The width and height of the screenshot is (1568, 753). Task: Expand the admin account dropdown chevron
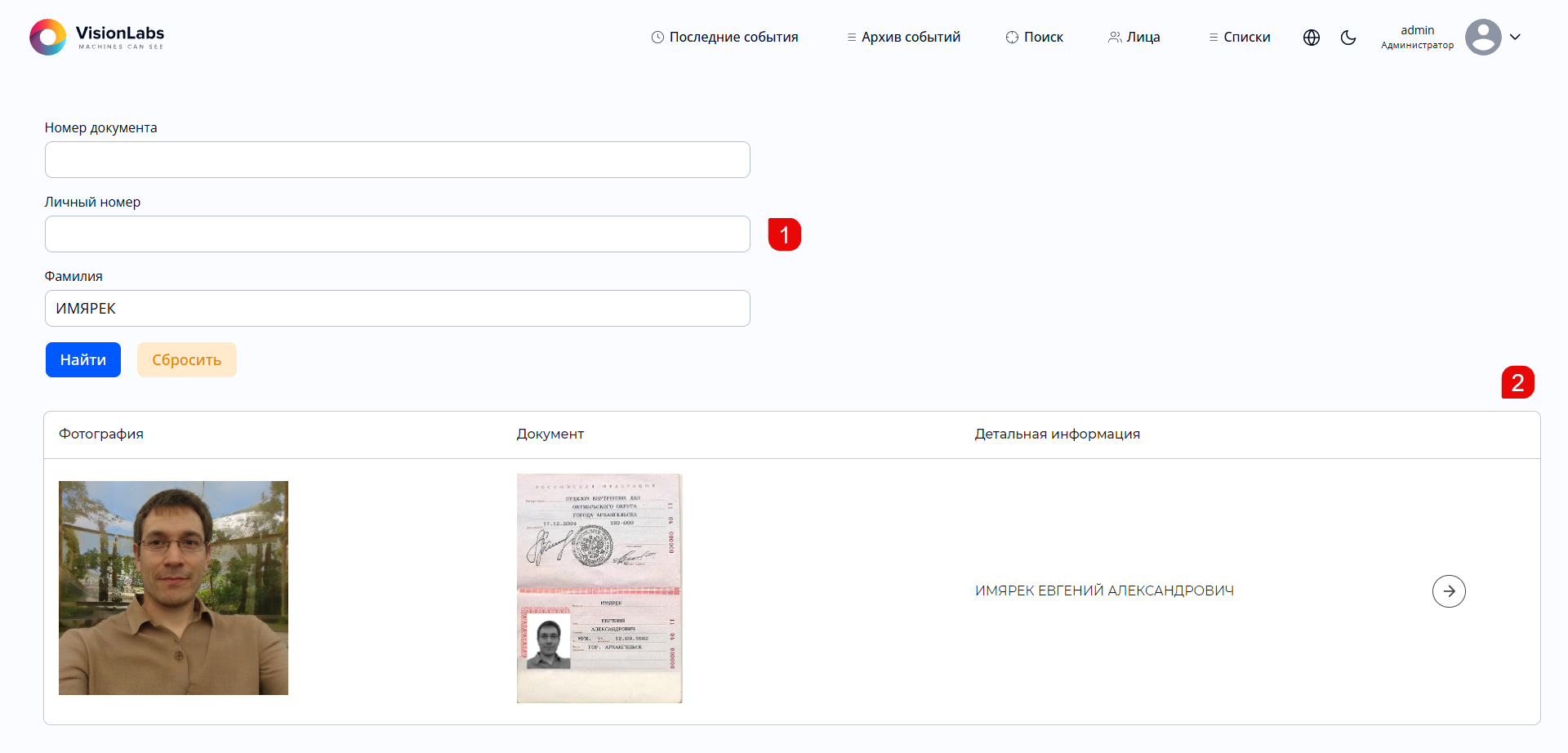[x=1515, y=38]
